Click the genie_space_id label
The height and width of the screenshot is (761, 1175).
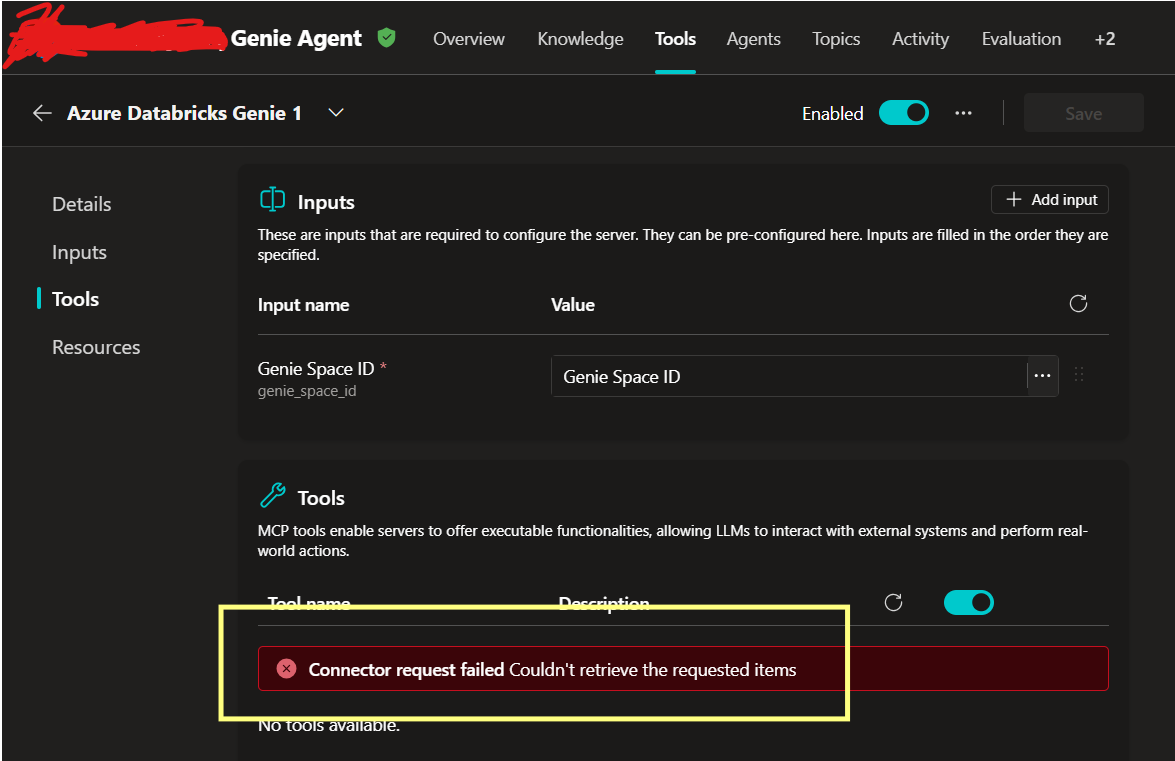pyautogui.click(x=306, y=391)
